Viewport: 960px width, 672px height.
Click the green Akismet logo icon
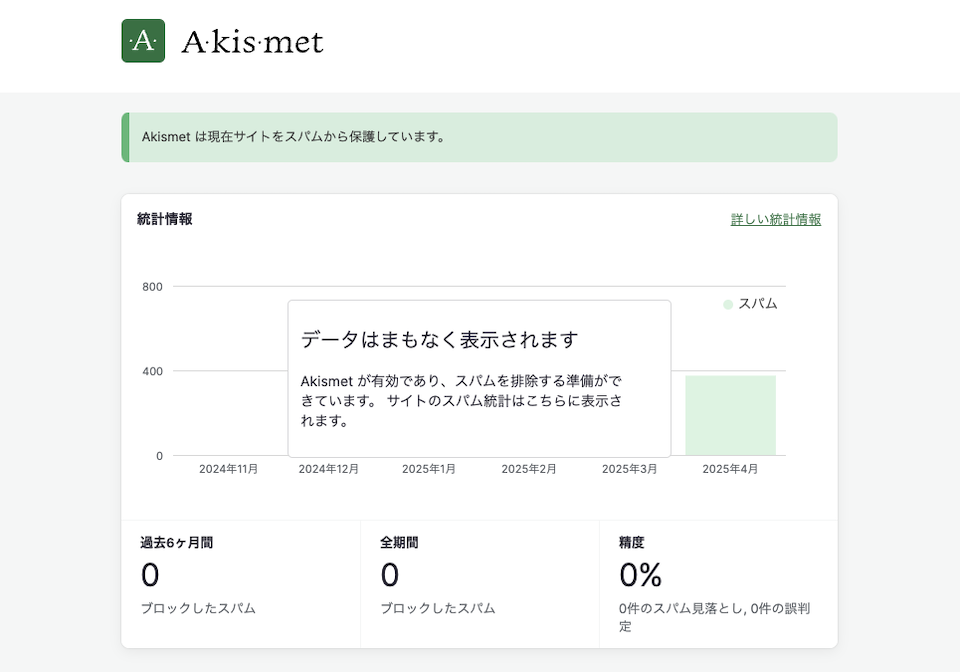click(x=143, y=41)
